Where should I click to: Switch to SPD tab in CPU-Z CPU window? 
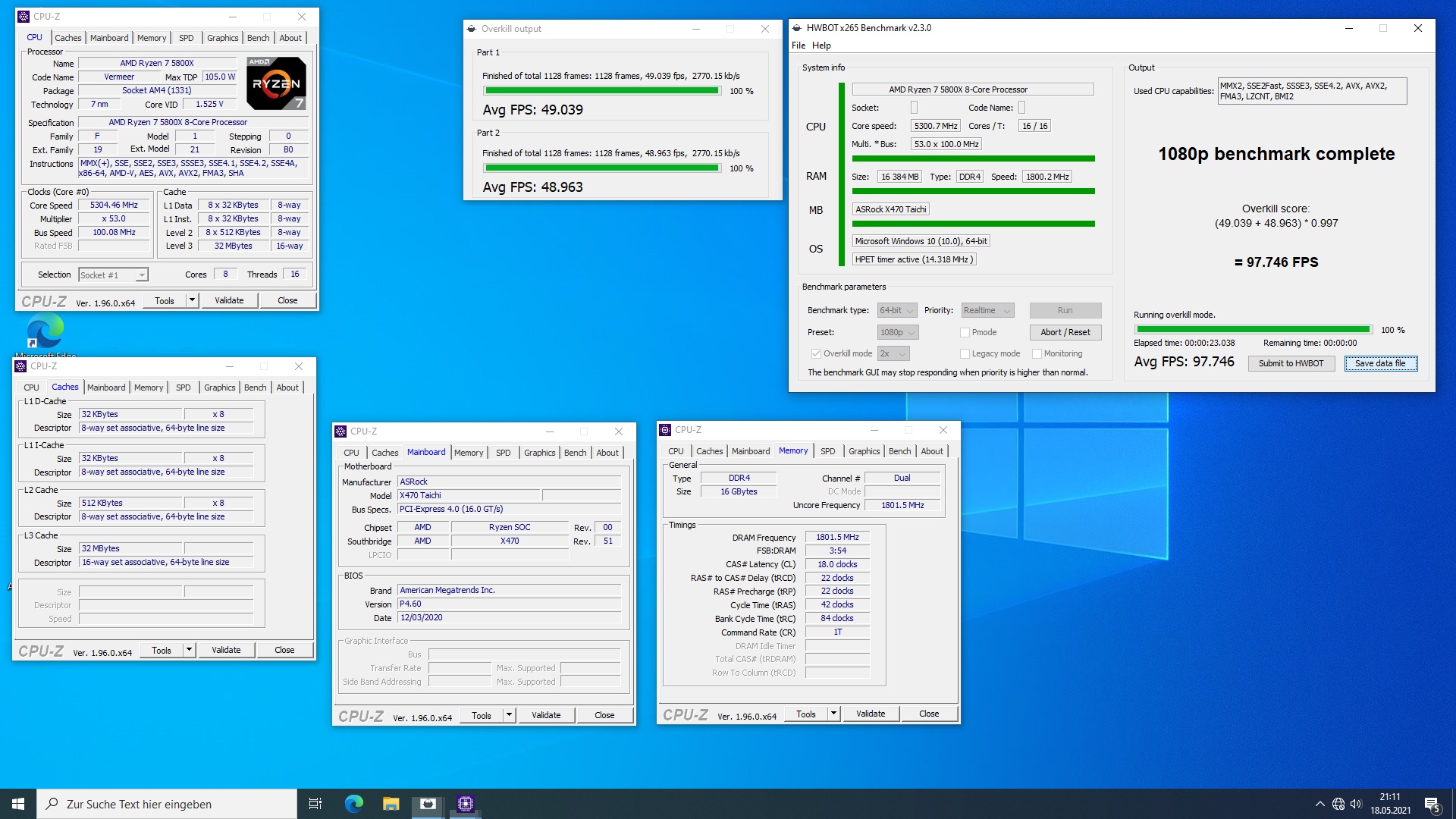186,38
